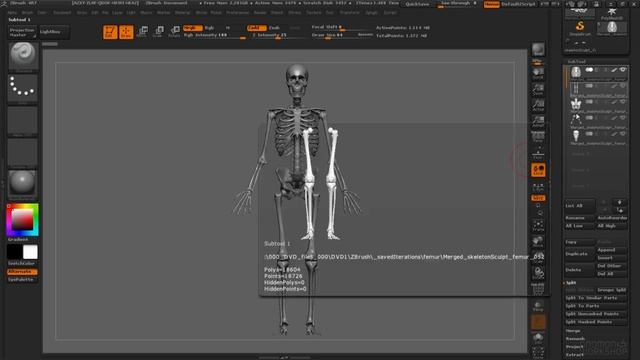This screenshot has width=640, height=360.
Task: Hide the first subtool via eye icon
Action: [x=622, y=70]
